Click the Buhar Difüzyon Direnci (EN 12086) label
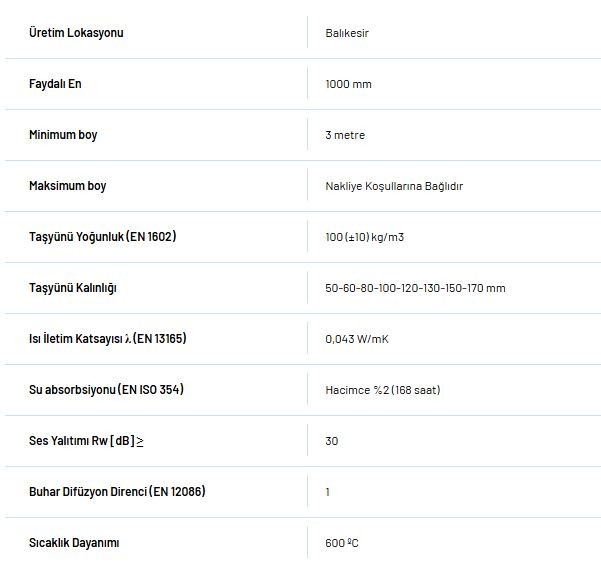Viewport: 601px width, 578px height. click(x=118, y=492)
